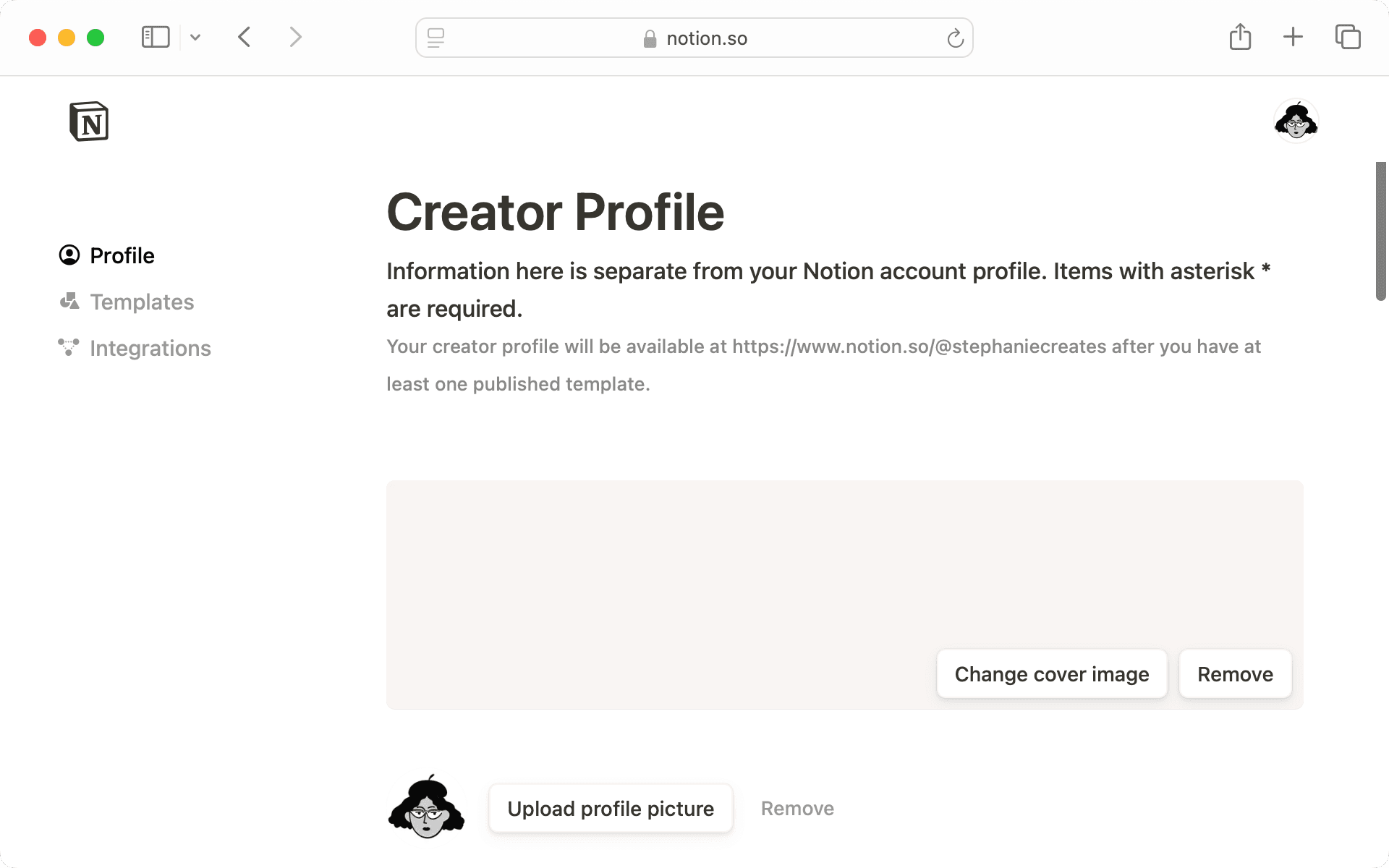Click the Reader view icon in address bar
Screen dimensions: 1389x868
tap(436, 38)
